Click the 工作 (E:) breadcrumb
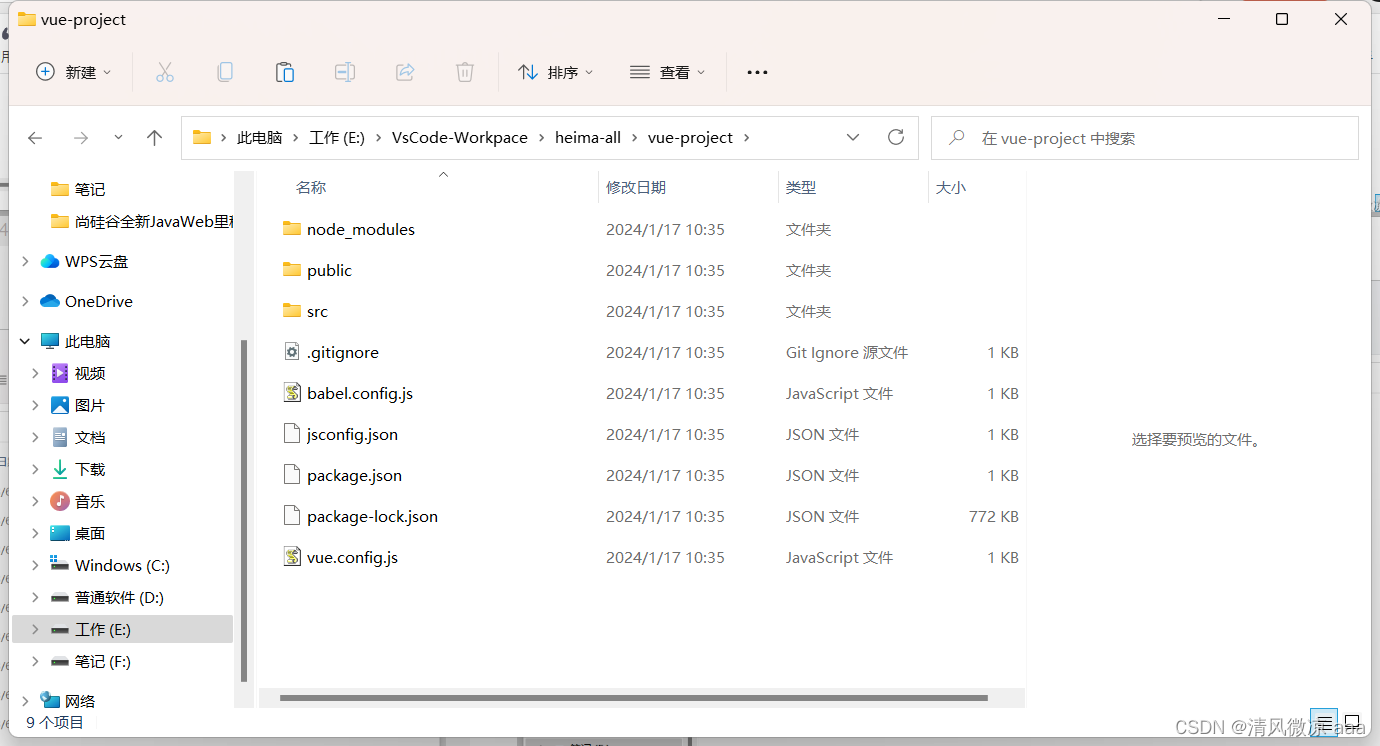Screen dimensions: 1380x746 click(x=337, y=138)
